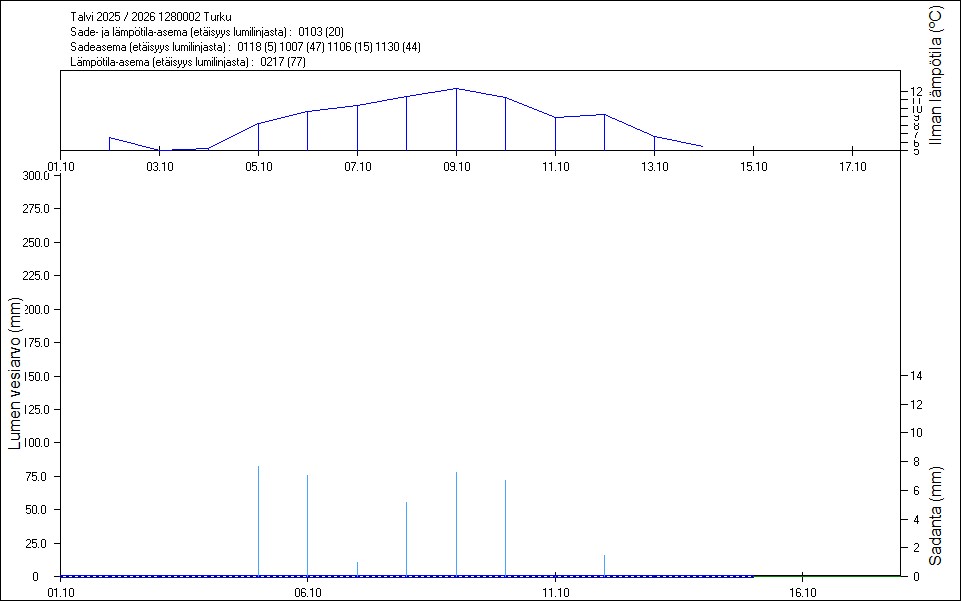This screenshot has width=961, height=601.
Task: Click the 17.10 date on the temperature axis
Action: (851, 166)
